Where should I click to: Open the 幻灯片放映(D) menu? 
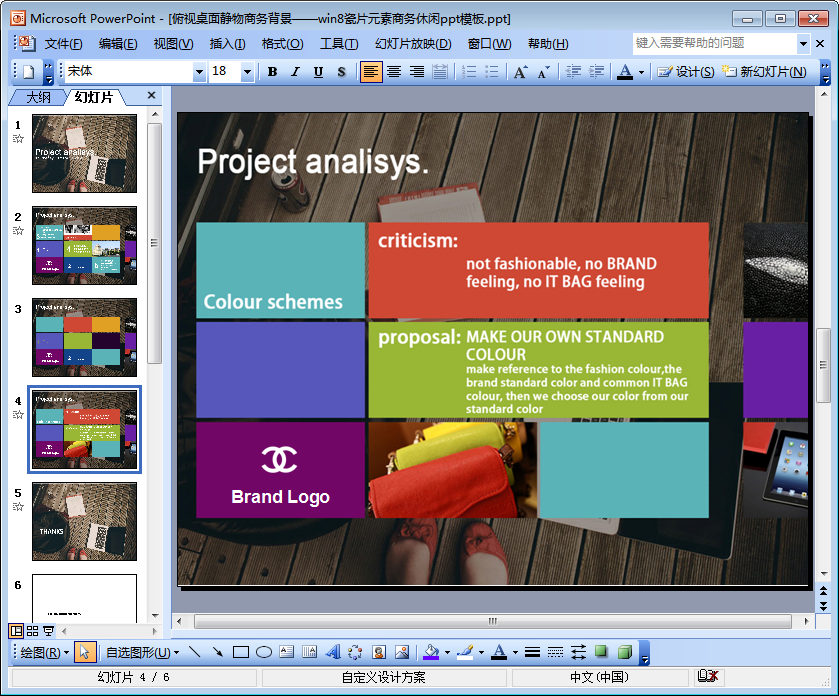413,44
